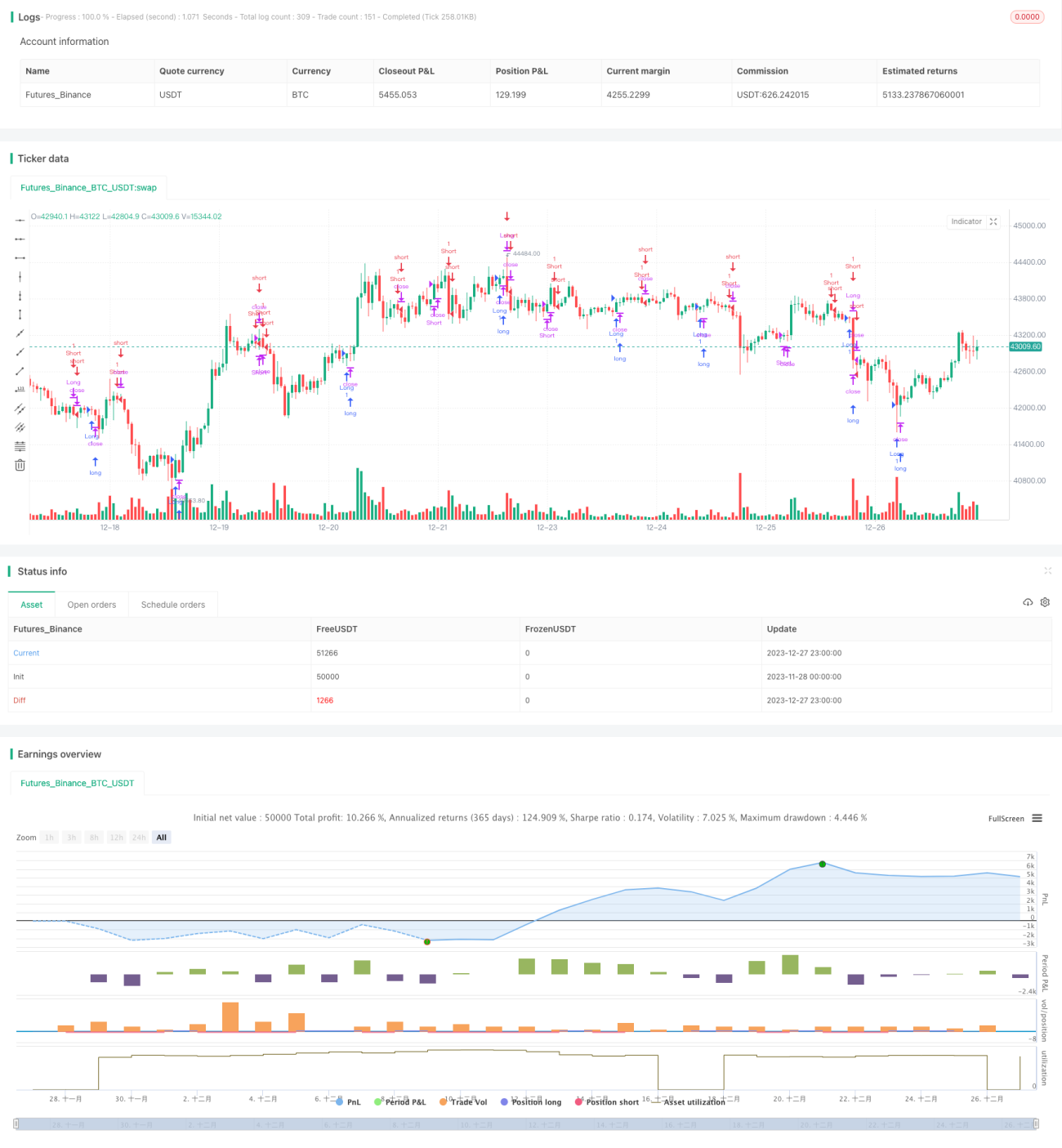This screenshot has width=1062, height=1148.
Task: Switch to the Schedule orders tab
Action: coord(173,605)
